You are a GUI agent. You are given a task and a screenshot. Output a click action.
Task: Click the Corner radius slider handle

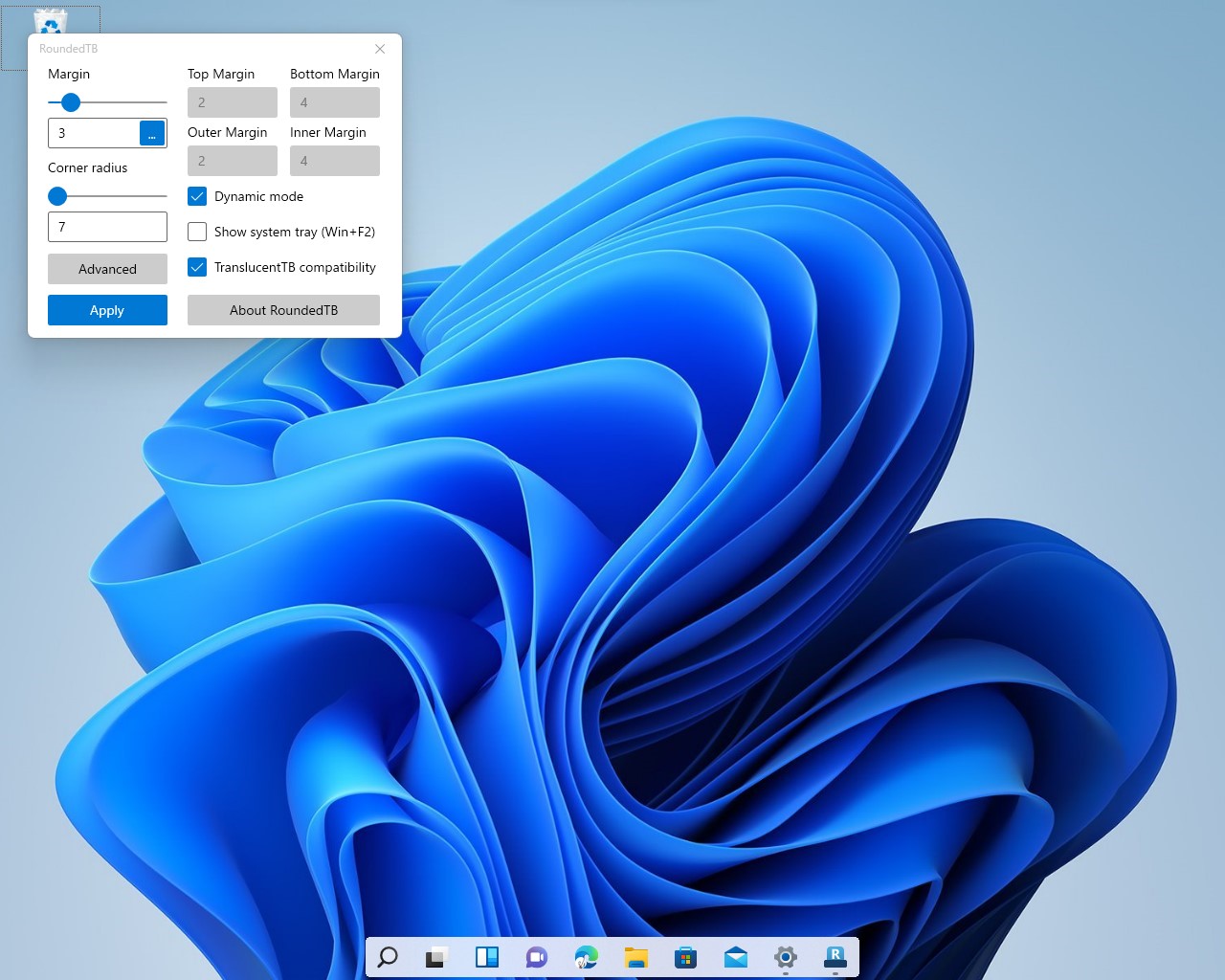(57, 196)
